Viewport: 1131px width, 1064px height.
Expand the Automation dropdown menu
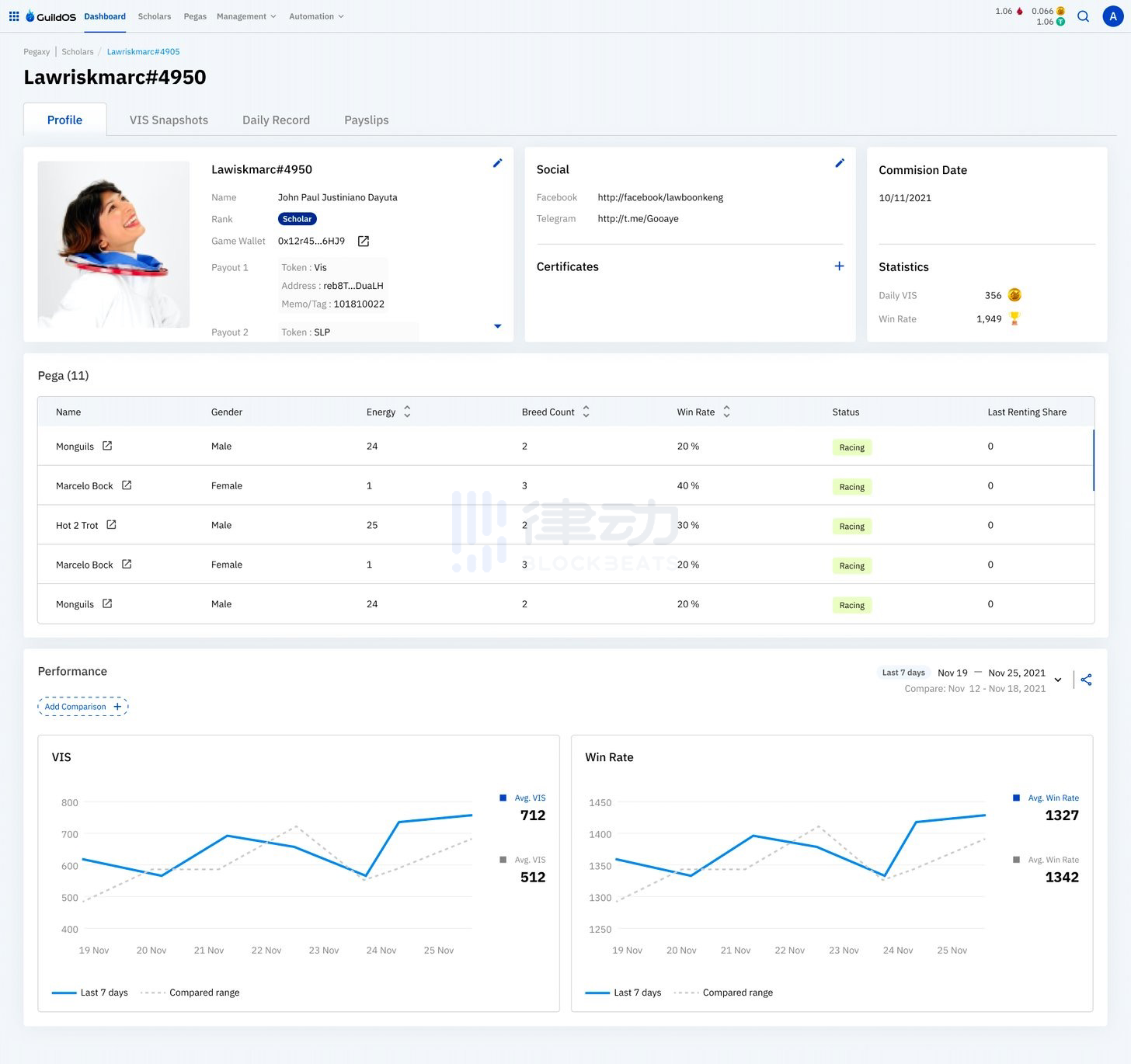(316, 16)
